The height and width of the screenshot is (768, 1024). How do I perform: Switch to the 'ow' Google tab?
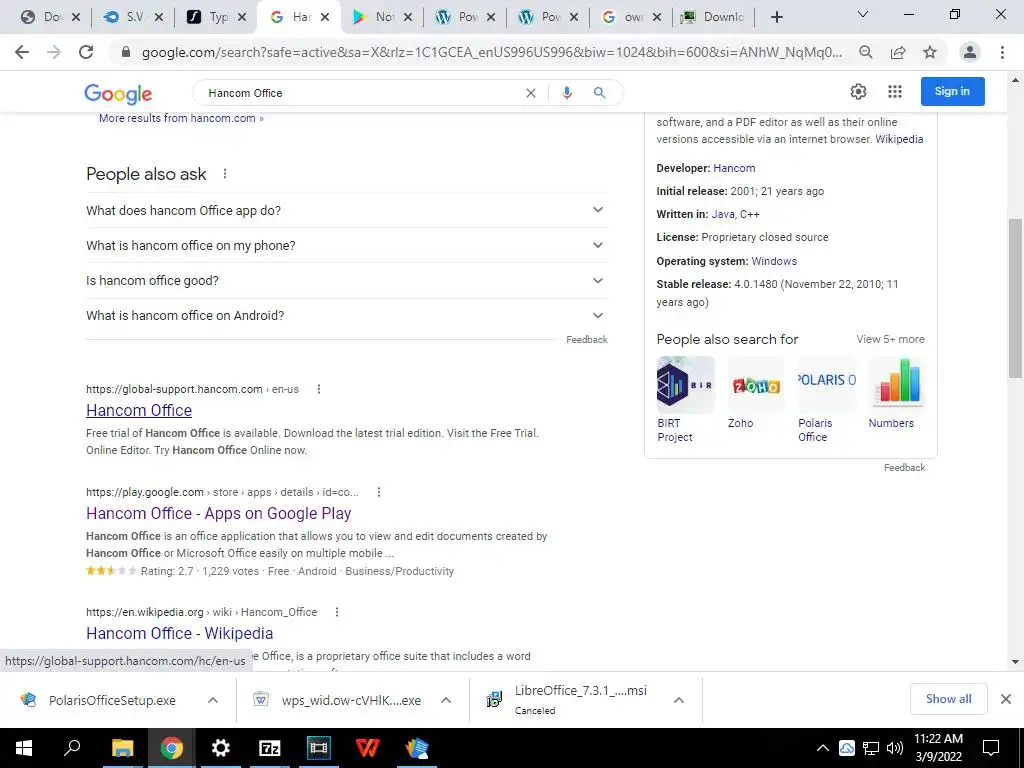631,17
